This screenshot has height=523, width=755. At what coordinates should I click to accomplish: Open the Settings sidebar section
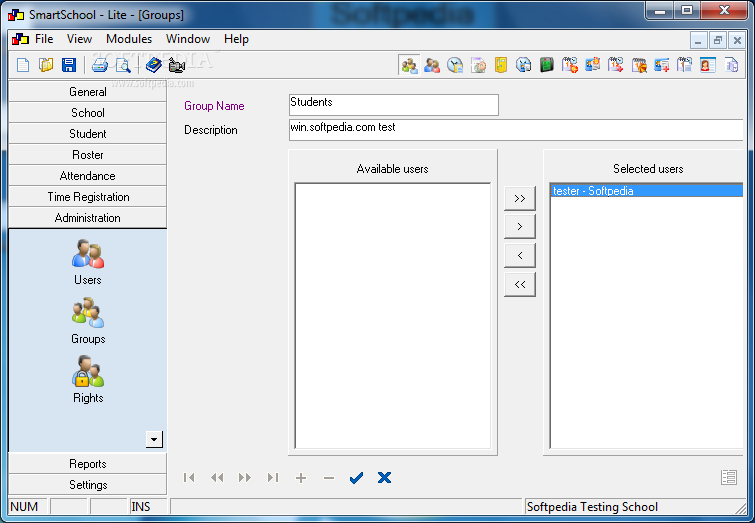pyautogui.click(x=88, y=484)
